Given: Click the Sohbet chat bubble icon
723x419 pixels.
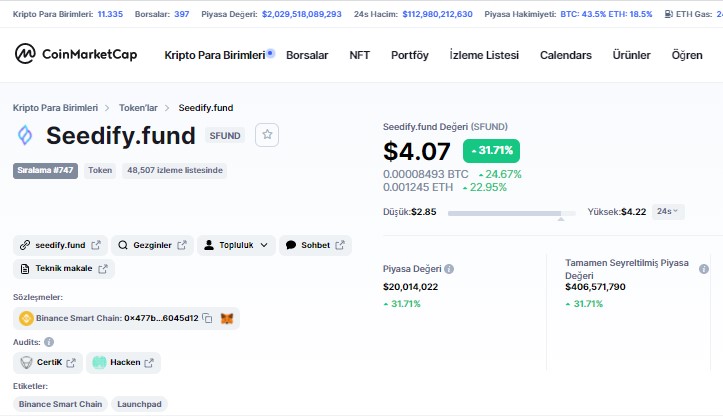Looking at the screenshot, I should [x=291, y=245].
